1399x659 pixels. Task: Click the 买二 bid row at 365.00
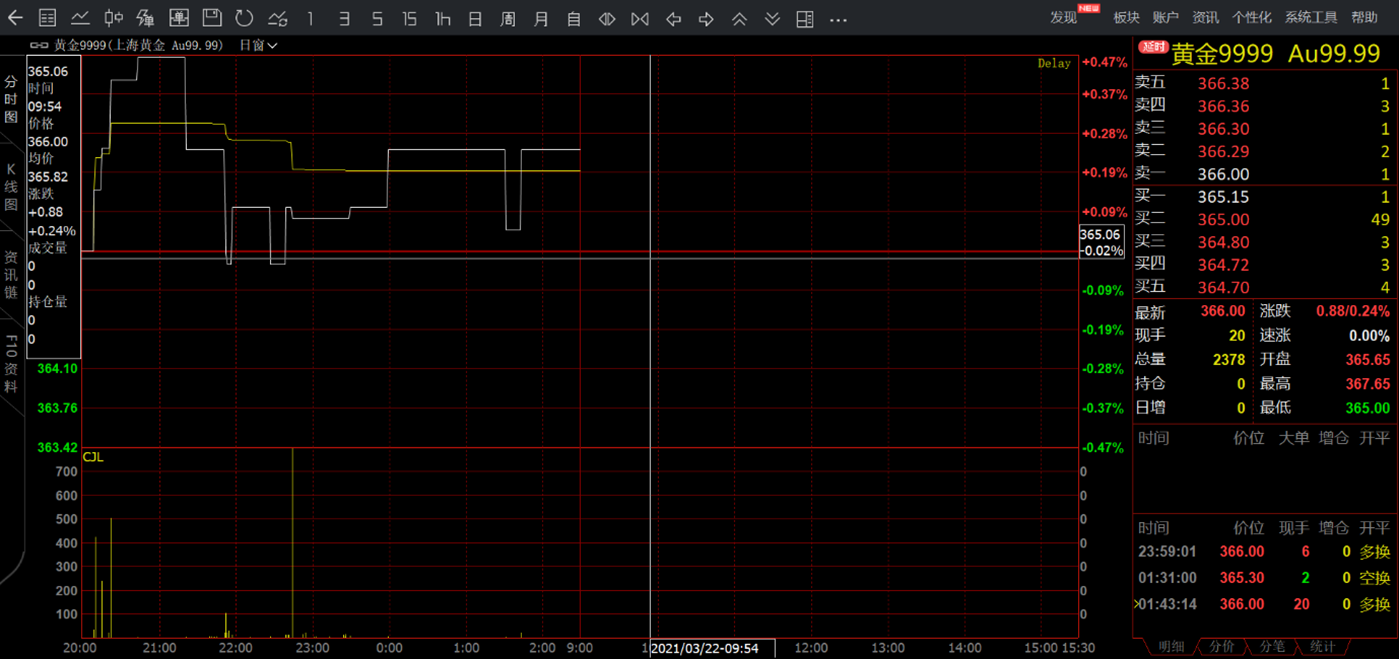[x=1264, y=219]
